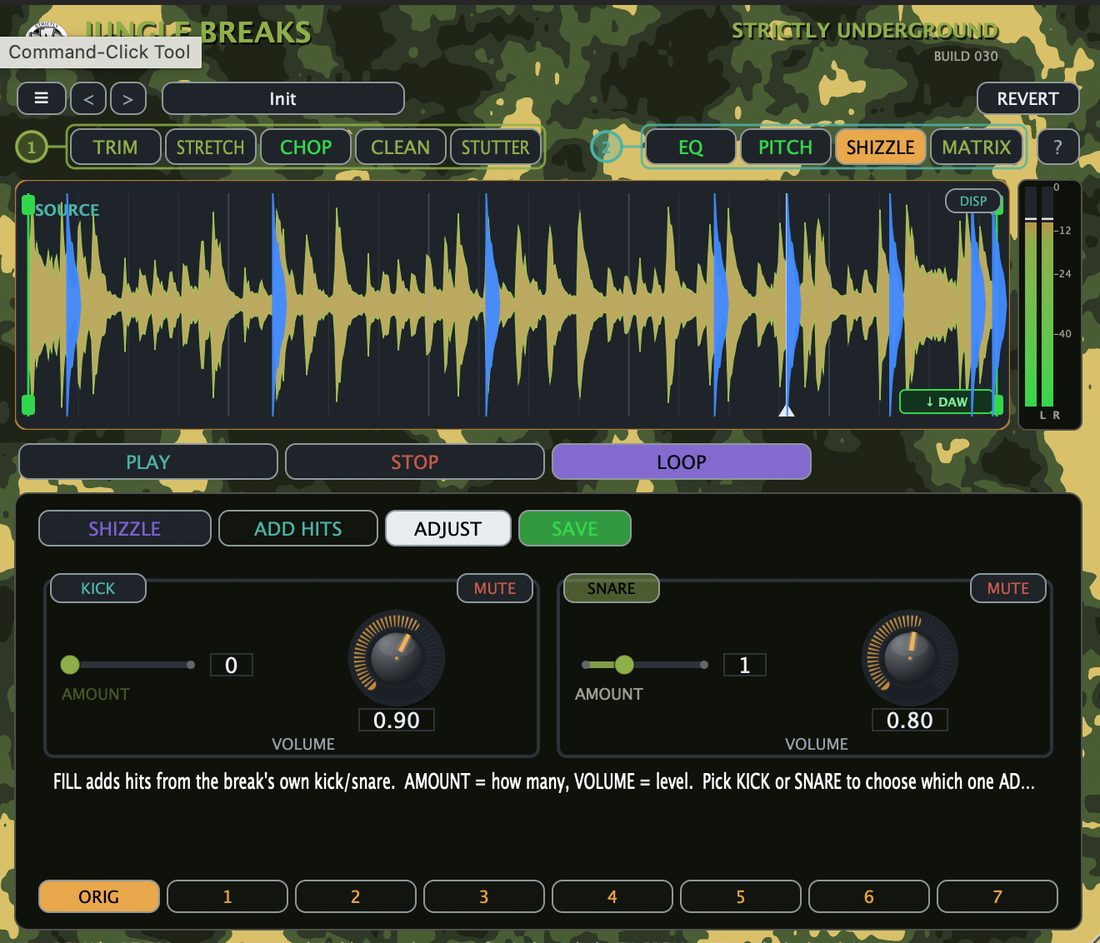This screenshot has width=1100, height=943.
Task: Click the green start handle at waveform top
Action: (x=28, y=205)
